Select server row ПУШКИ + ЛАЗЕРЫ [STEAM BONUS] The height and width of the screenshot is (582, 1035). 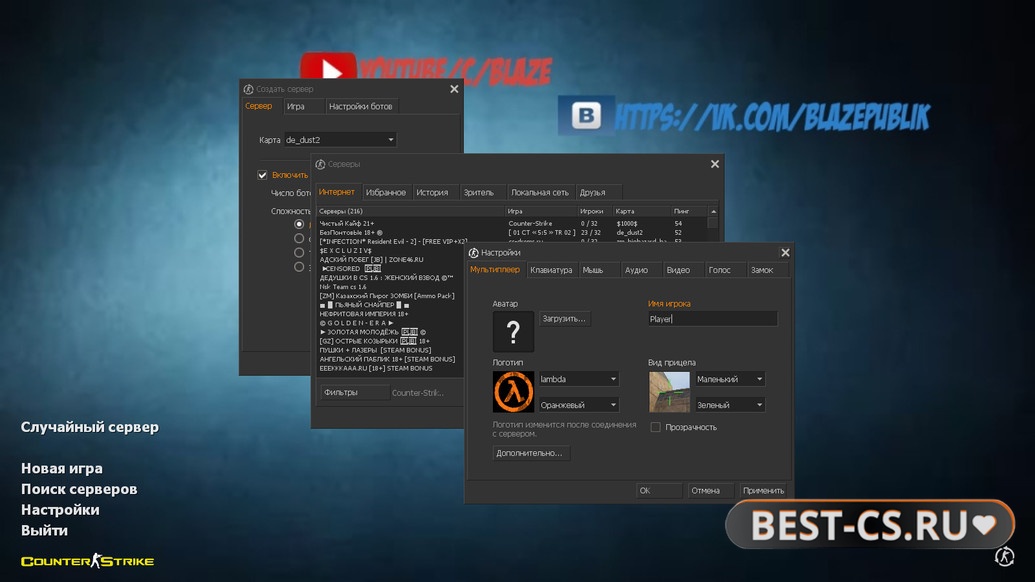[389, 350]
